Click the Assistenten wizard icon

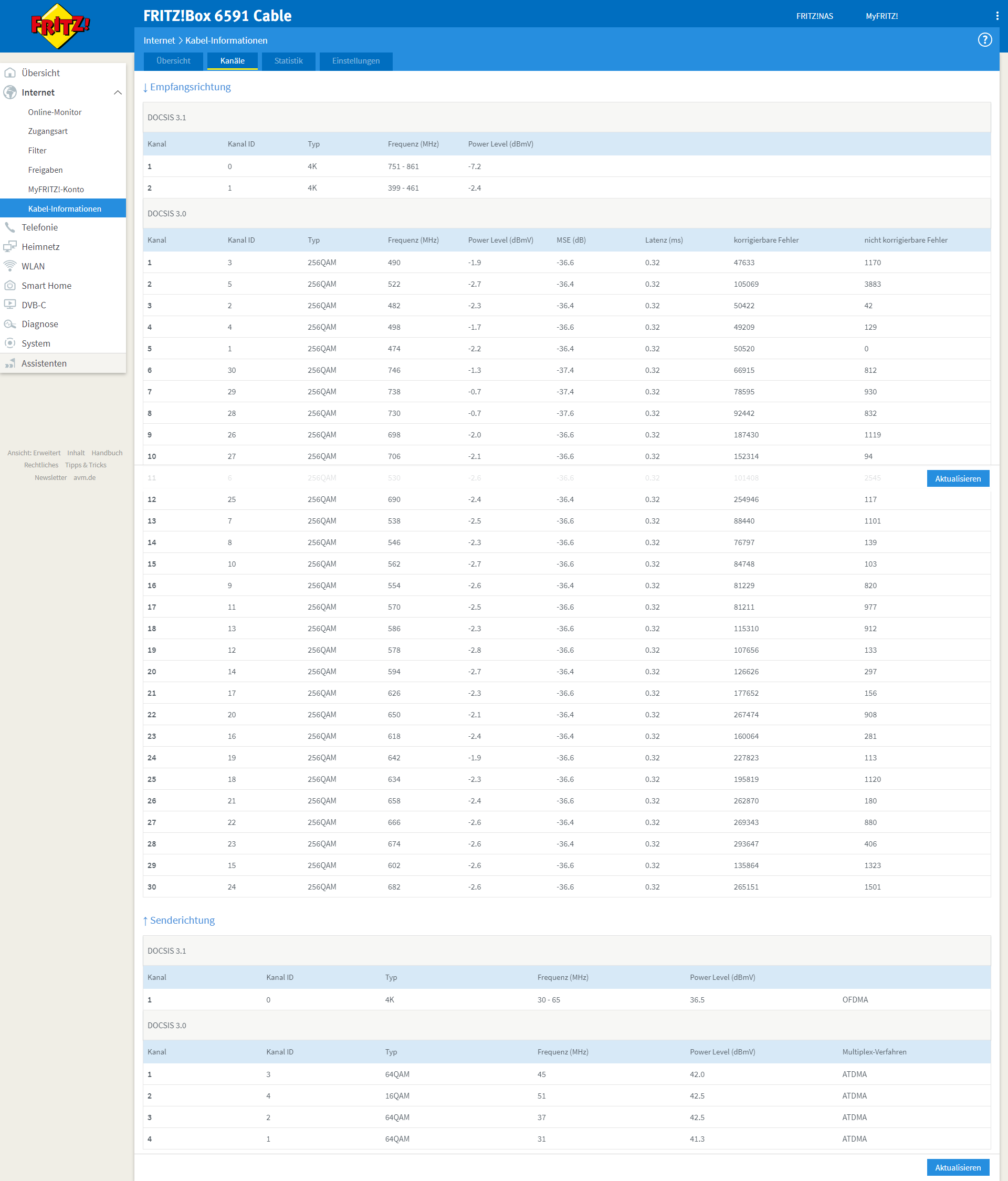click(10, 364)
